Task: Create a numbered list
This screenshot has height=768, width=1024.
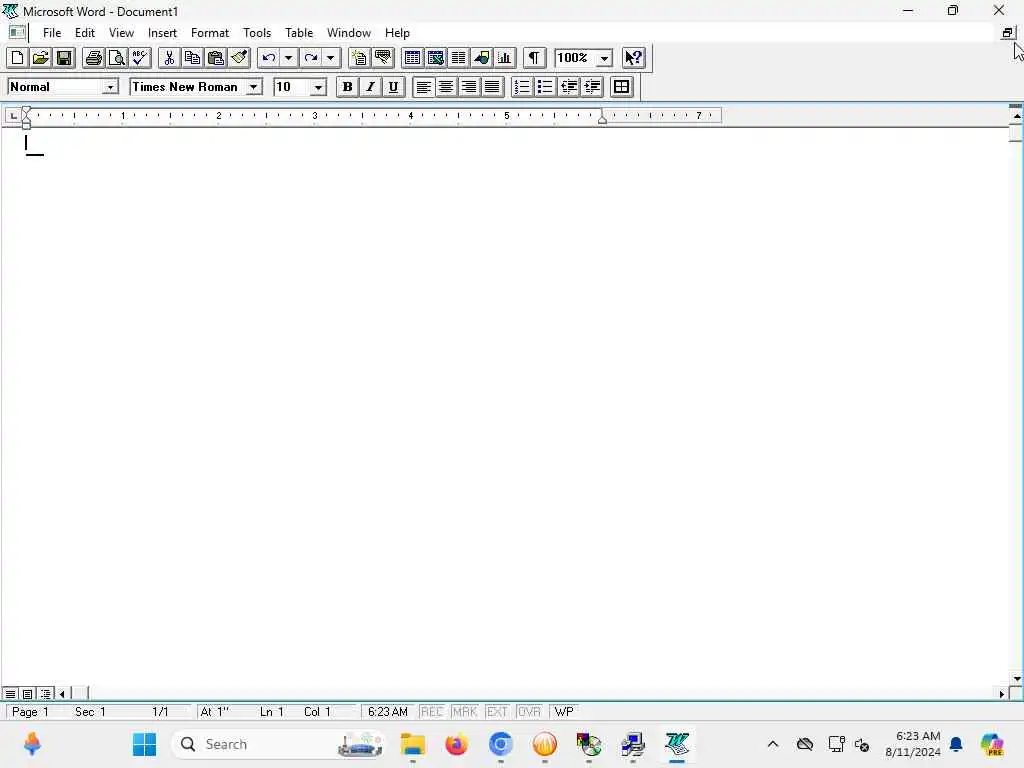Action: 522,87
